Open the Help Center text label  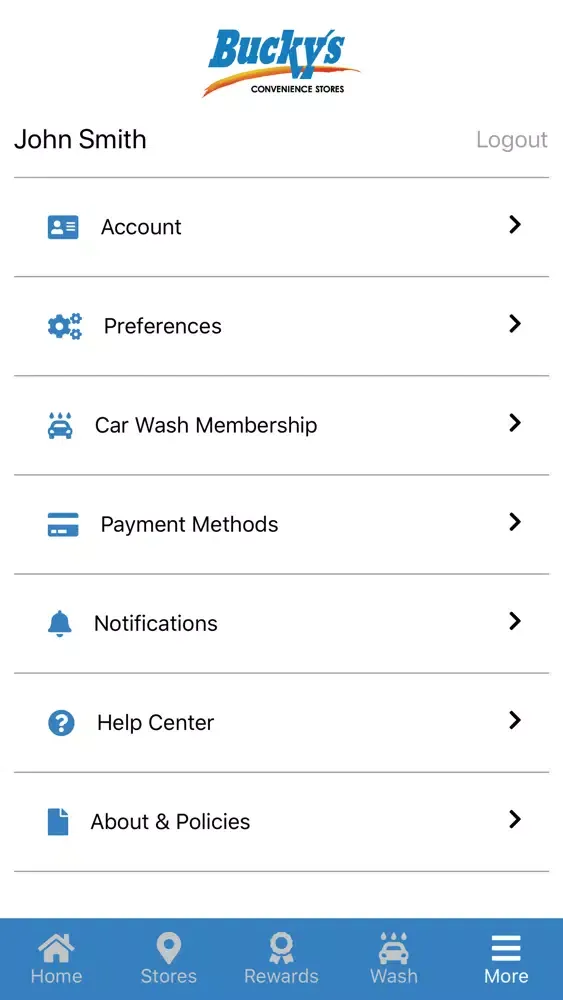tap(156, 723)
